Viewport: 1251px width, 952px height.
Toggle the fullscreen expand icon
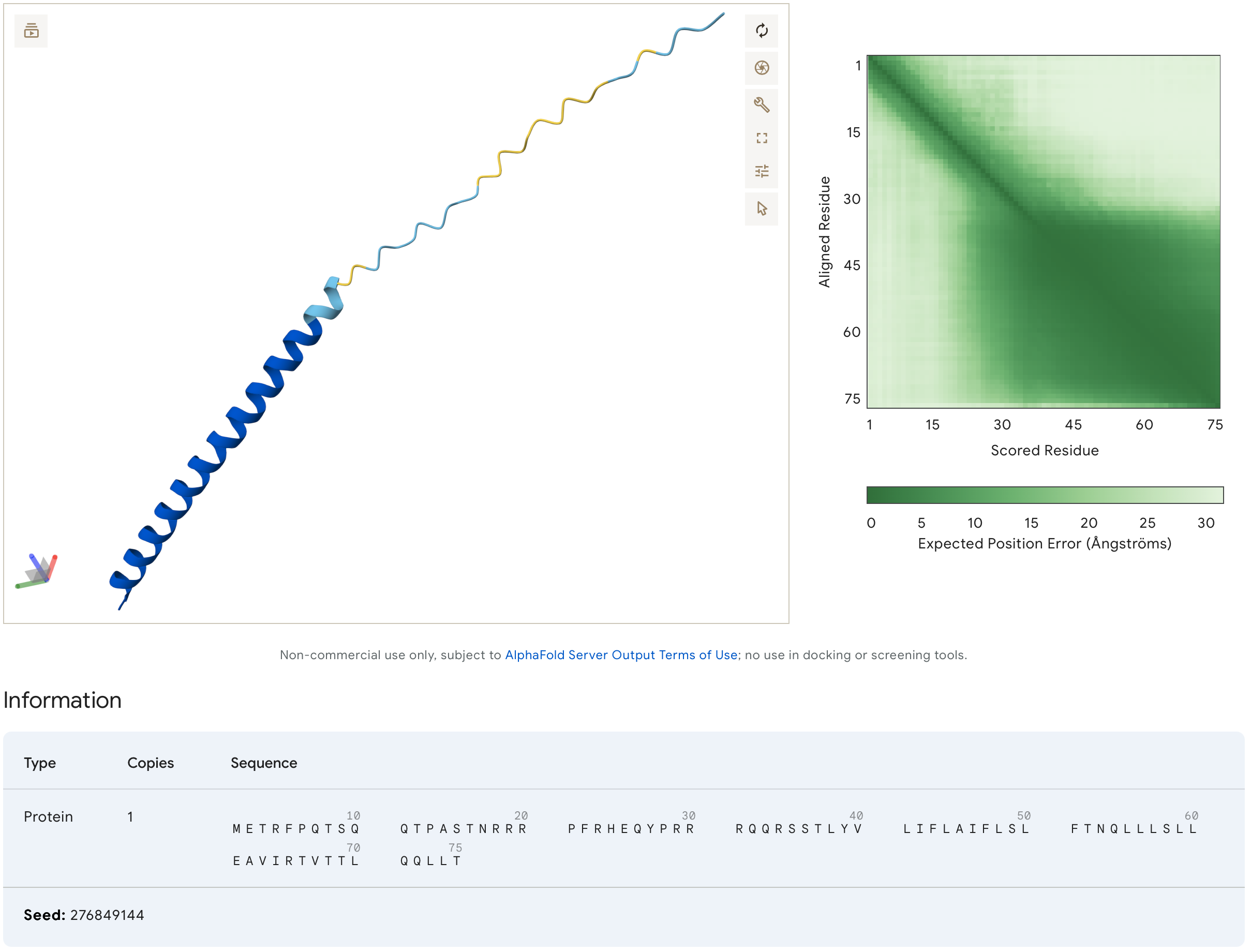tap(762, 138)
